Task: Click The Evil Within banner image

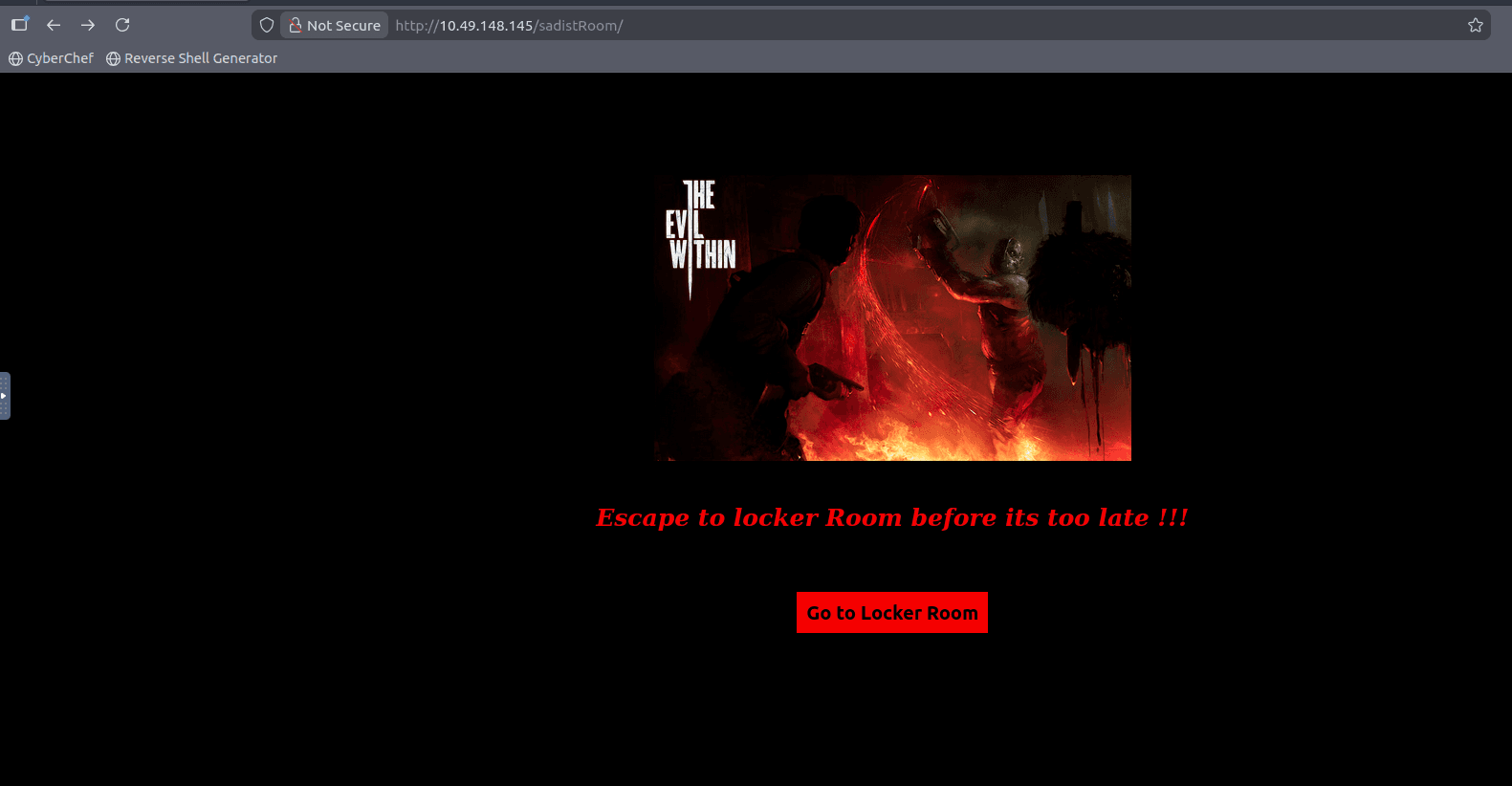Action: coord(892,317)
